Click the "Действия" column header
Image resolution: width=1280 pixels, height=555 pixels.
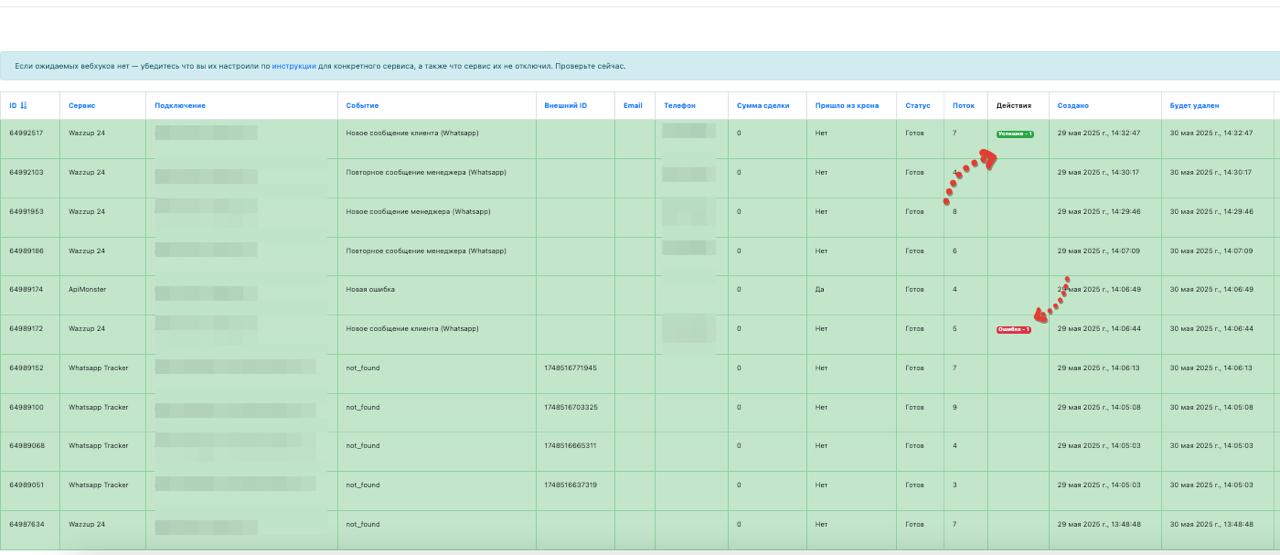click(x=1013, y=106)
